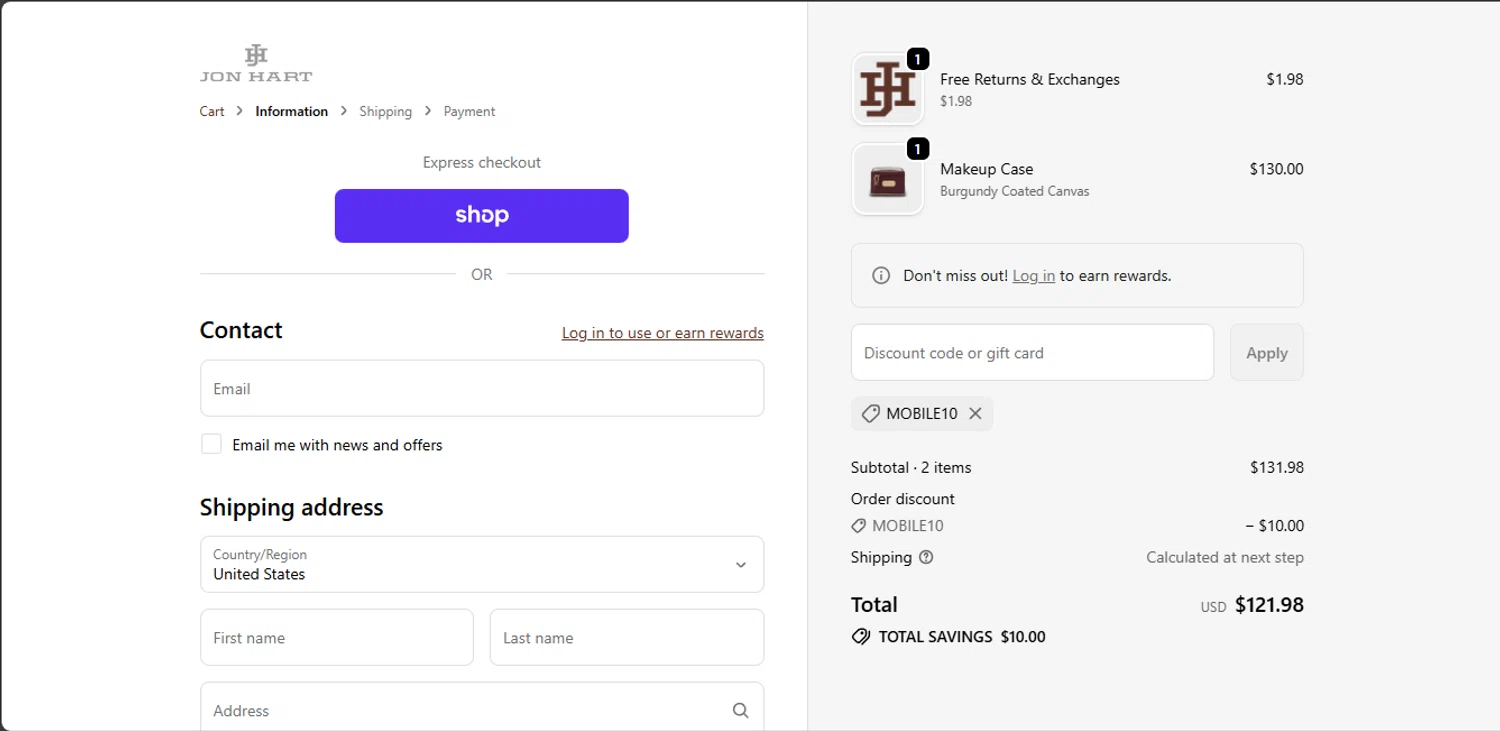Screen dimensions: 1500x731
Task: Click the tag icon inside the MOBILE10 chip
Action: click(x=870, y=413)
